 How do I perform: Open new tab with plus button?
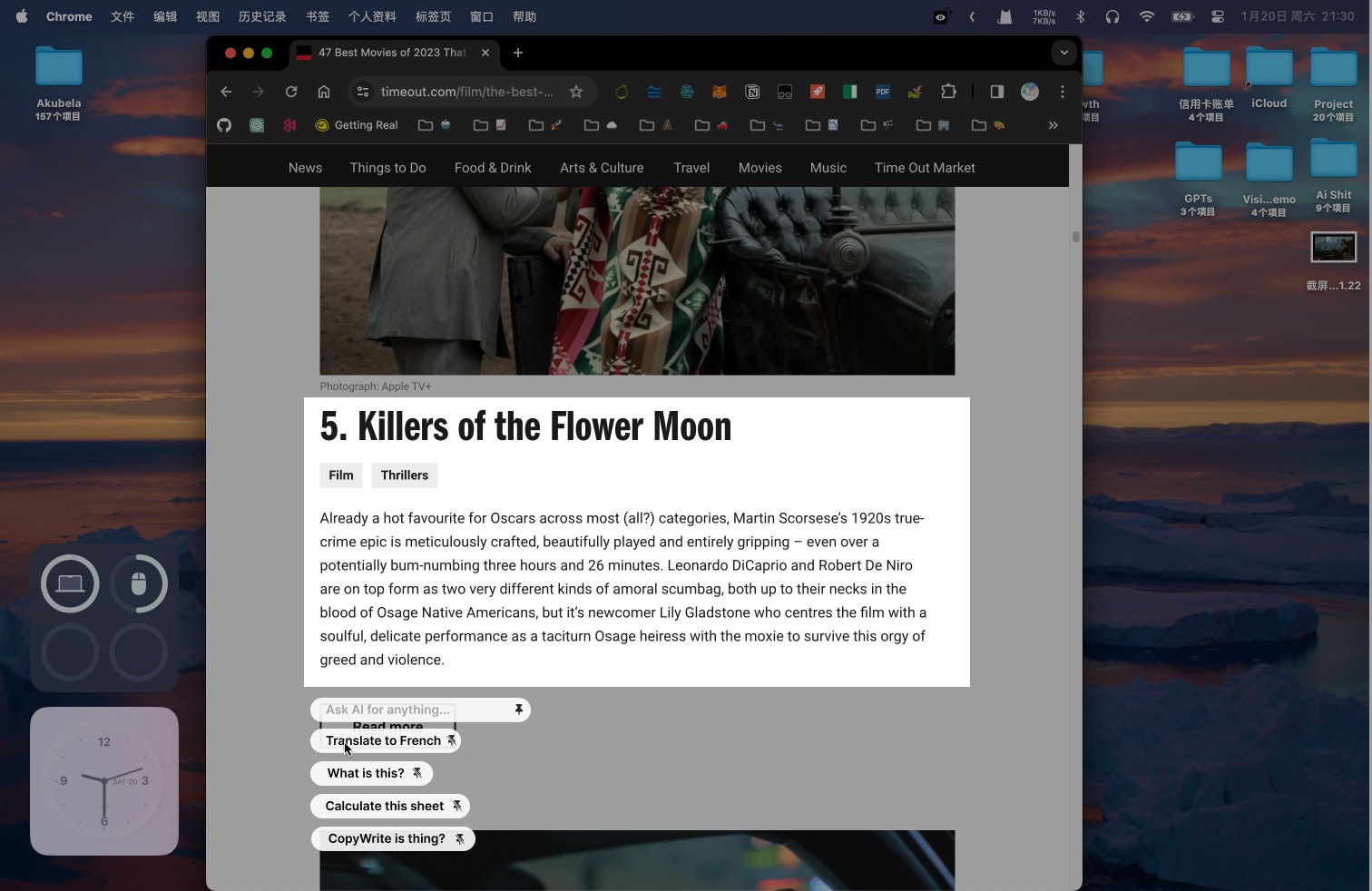pyautogui.click(x=518, y=53)
